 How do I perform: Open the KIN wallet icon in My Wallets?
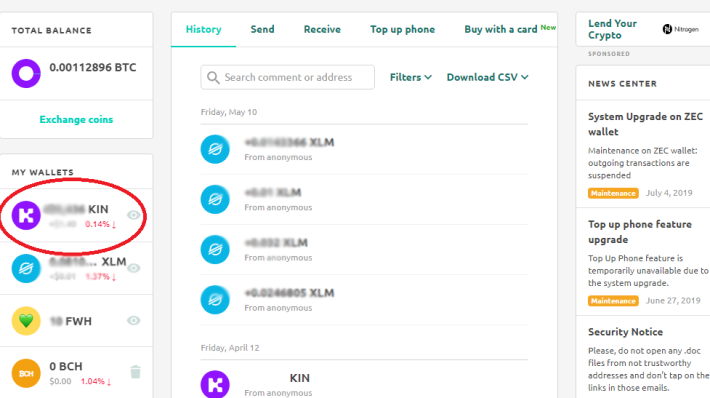pyautogui.click(x=26, y=216)
